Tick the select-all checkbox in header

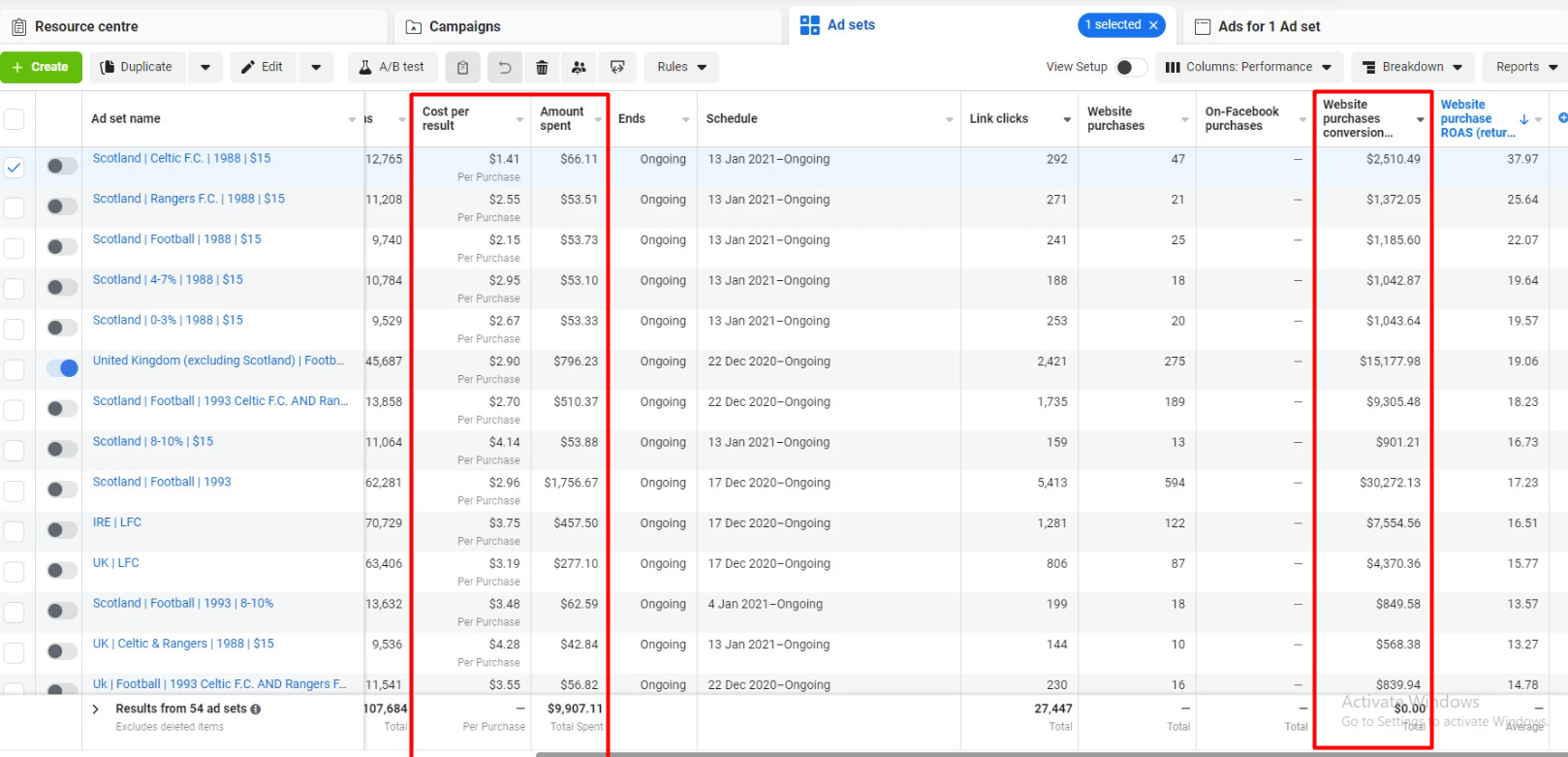pyautogui.click(x=15, y=119)
